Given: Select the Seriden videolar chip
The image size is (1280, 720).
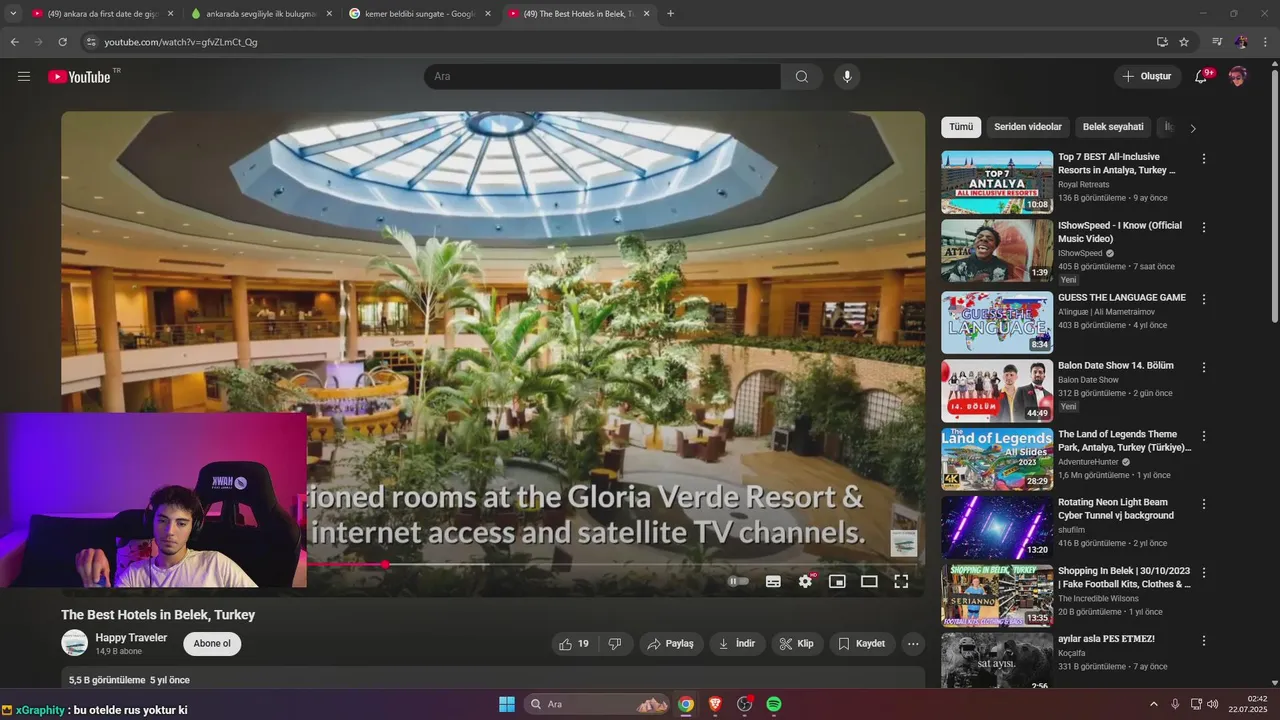Looking at the screenshot, I should pos(1028,127).
